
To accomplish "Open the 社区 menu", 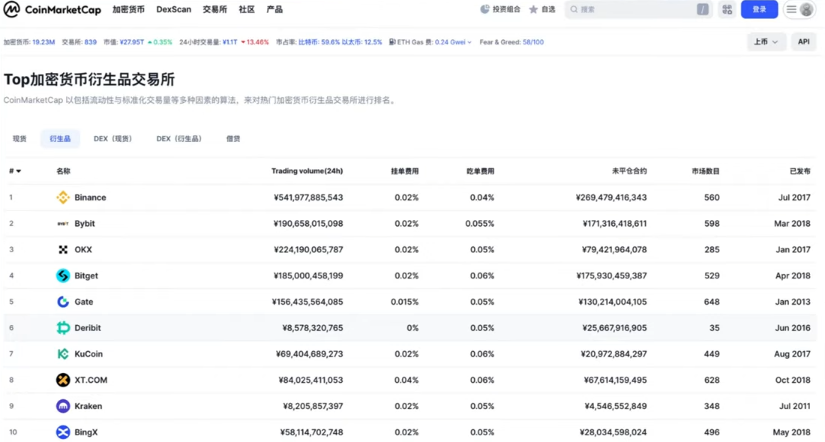I will (x=247, y=9).
